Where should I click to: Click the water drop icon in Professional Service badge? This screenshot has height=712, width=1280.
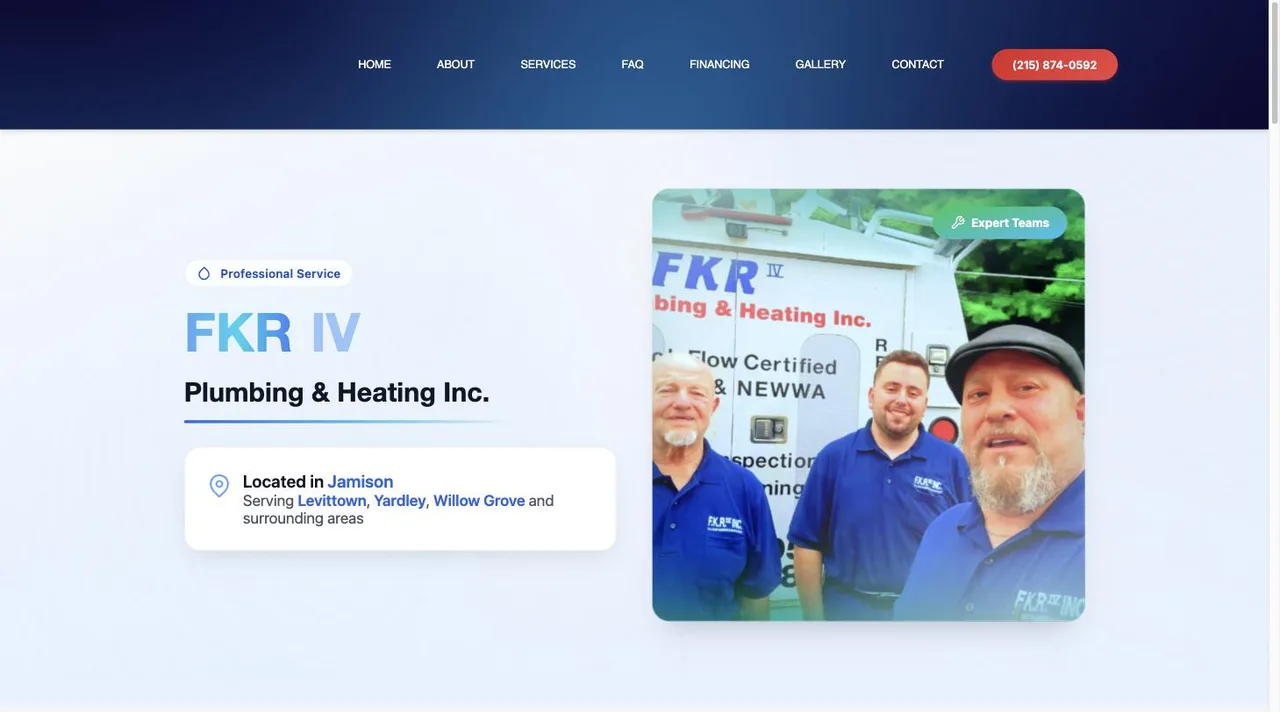pos(204,274)
